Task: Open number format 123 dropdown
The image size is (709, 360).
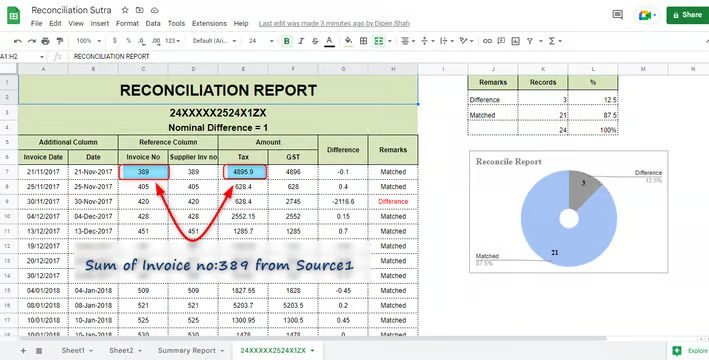Action: (173, 41)
